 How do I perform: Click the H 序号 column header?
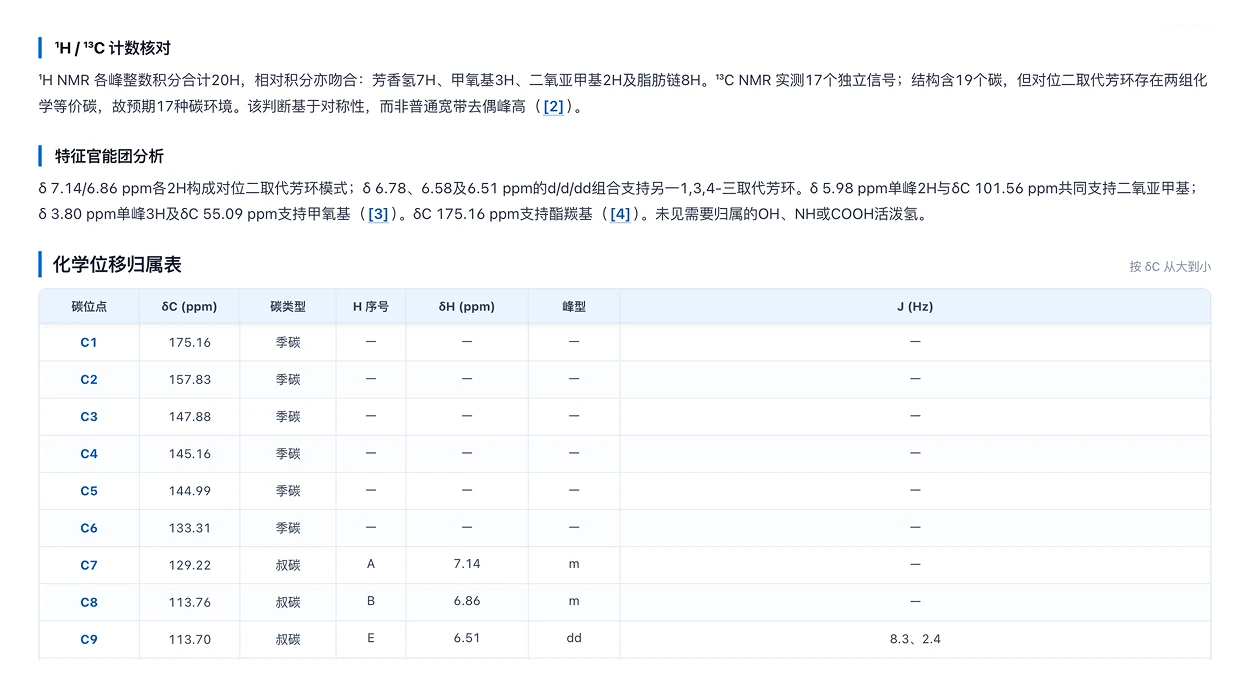pyautogui.click(x=371, y=307)
